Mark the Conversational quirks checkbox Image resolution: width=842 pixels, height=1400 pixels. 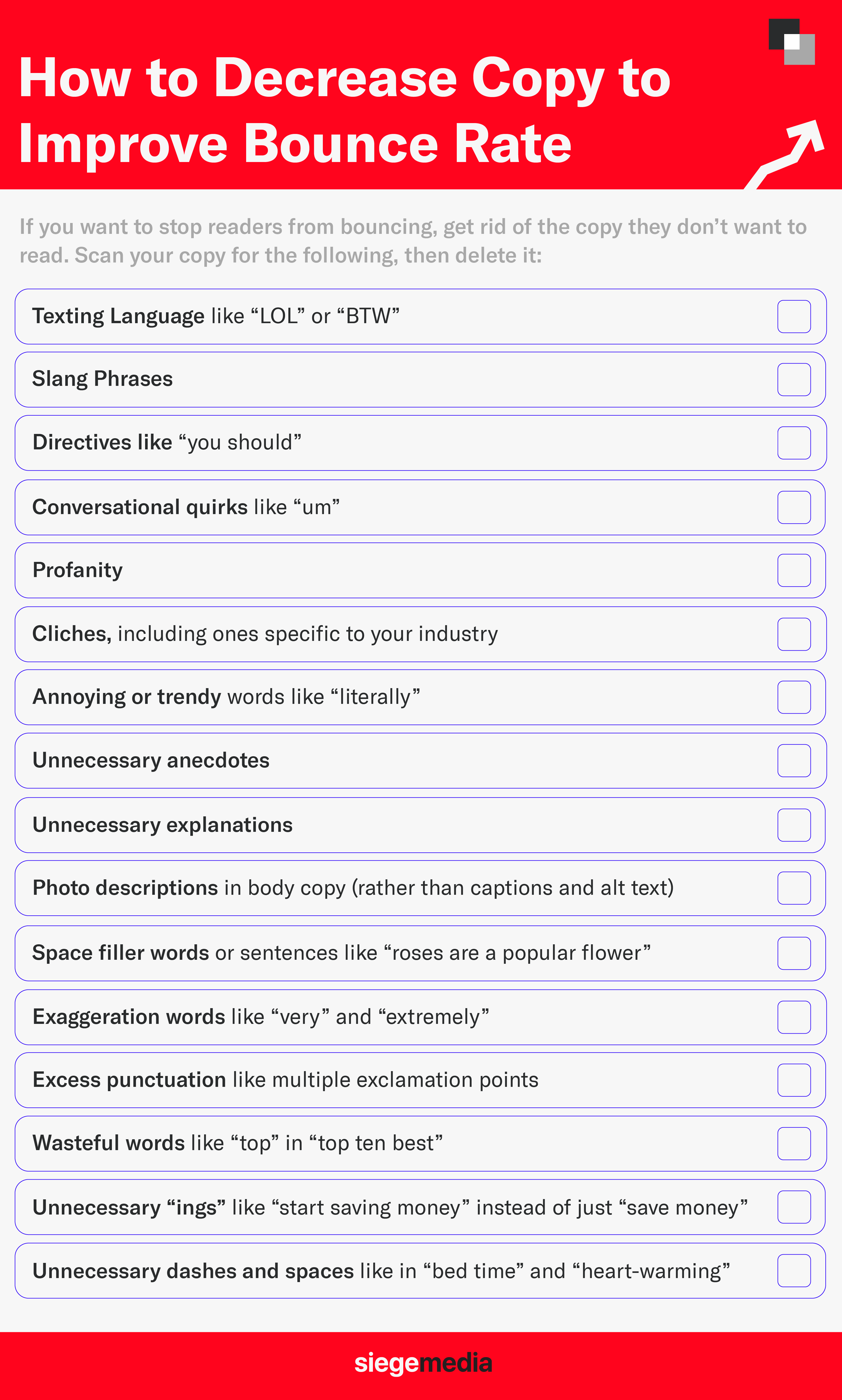(x=794, y=507)
